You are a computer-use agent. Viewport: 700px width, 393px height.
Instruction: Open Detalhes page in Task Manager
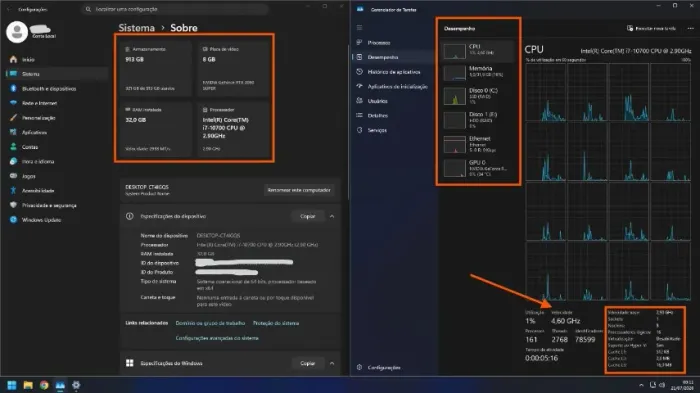[x=377, y=116]
